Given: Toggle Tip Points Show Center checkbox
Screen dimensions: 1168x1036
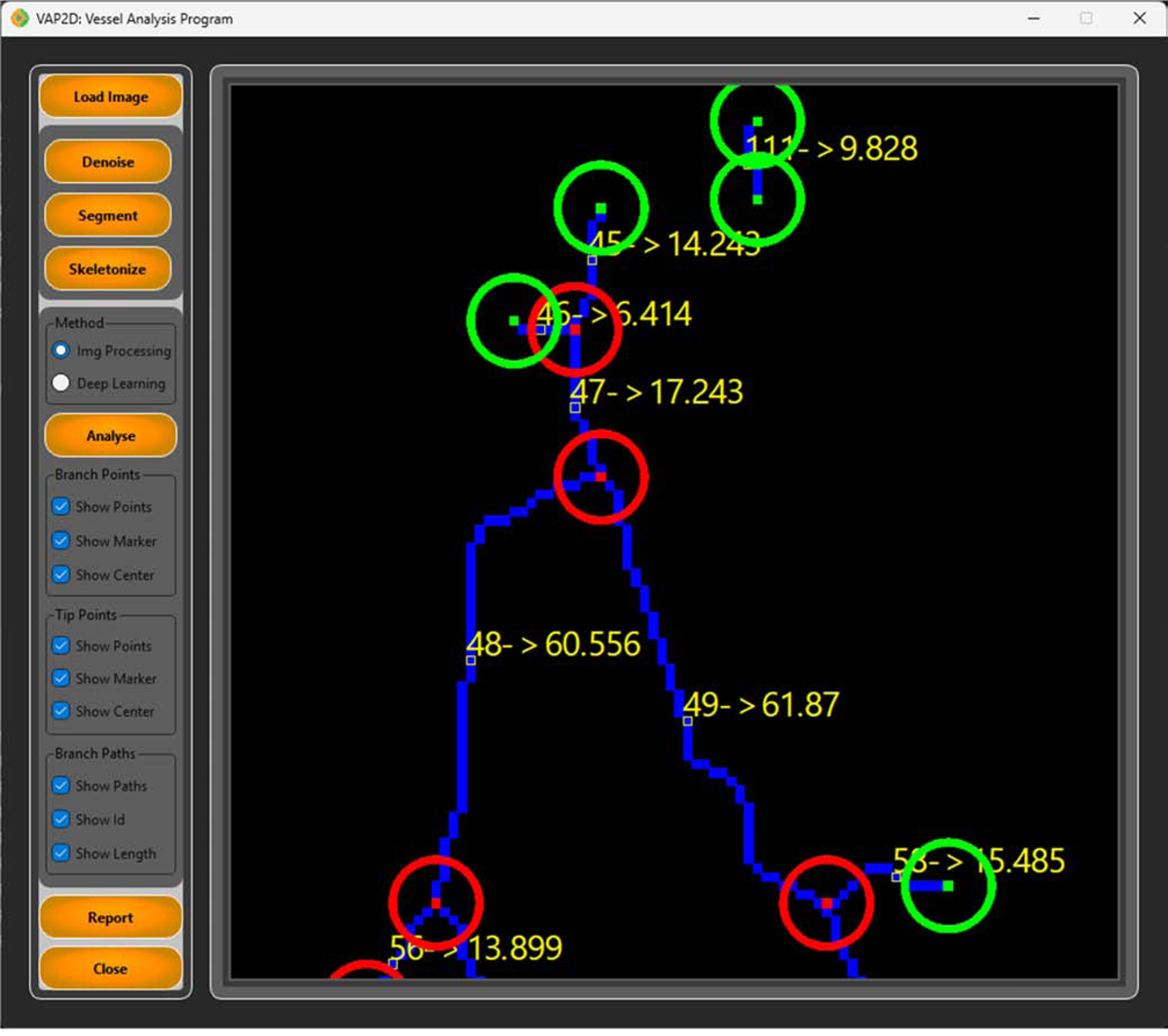Looking at the screenshot, I should pos(61,711).
